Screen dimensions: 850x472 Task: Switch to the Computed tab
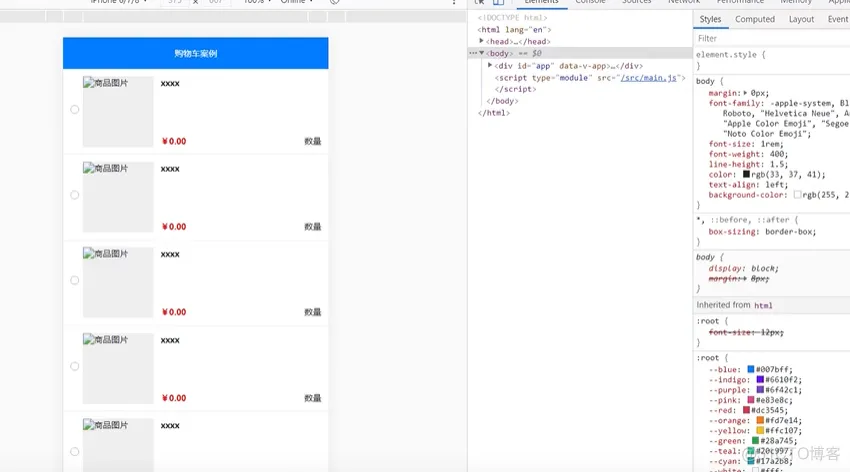[755, 19]
